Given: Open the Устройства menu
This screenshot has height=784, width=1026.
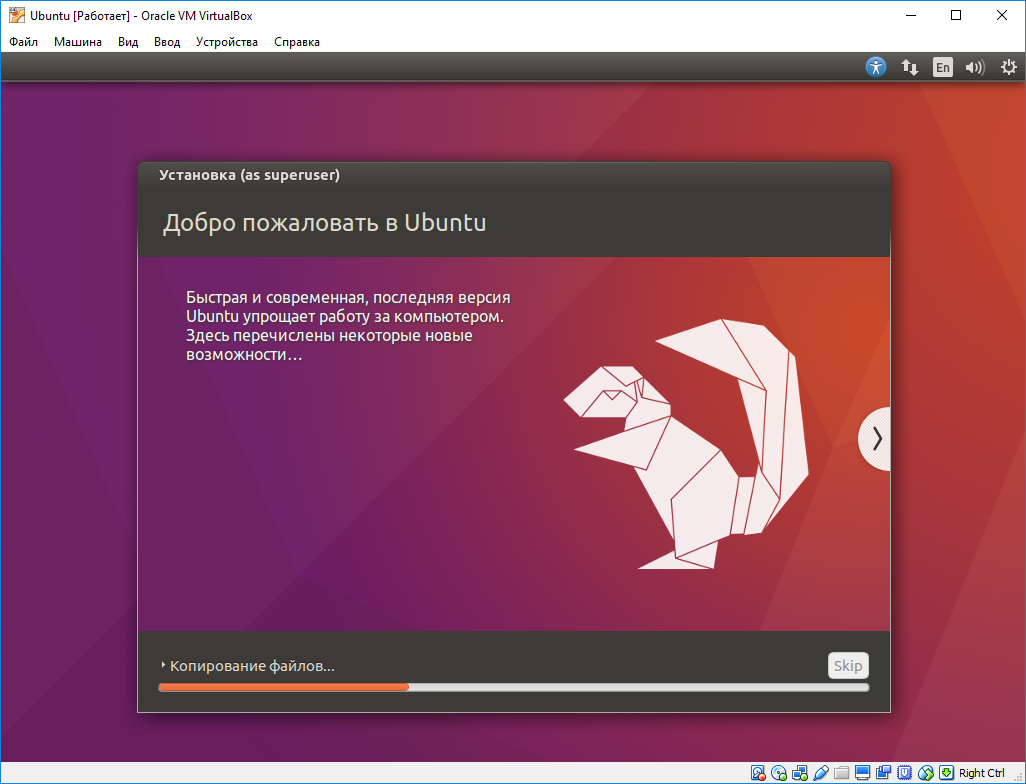Looking at the screenshot, I should 226,42.
